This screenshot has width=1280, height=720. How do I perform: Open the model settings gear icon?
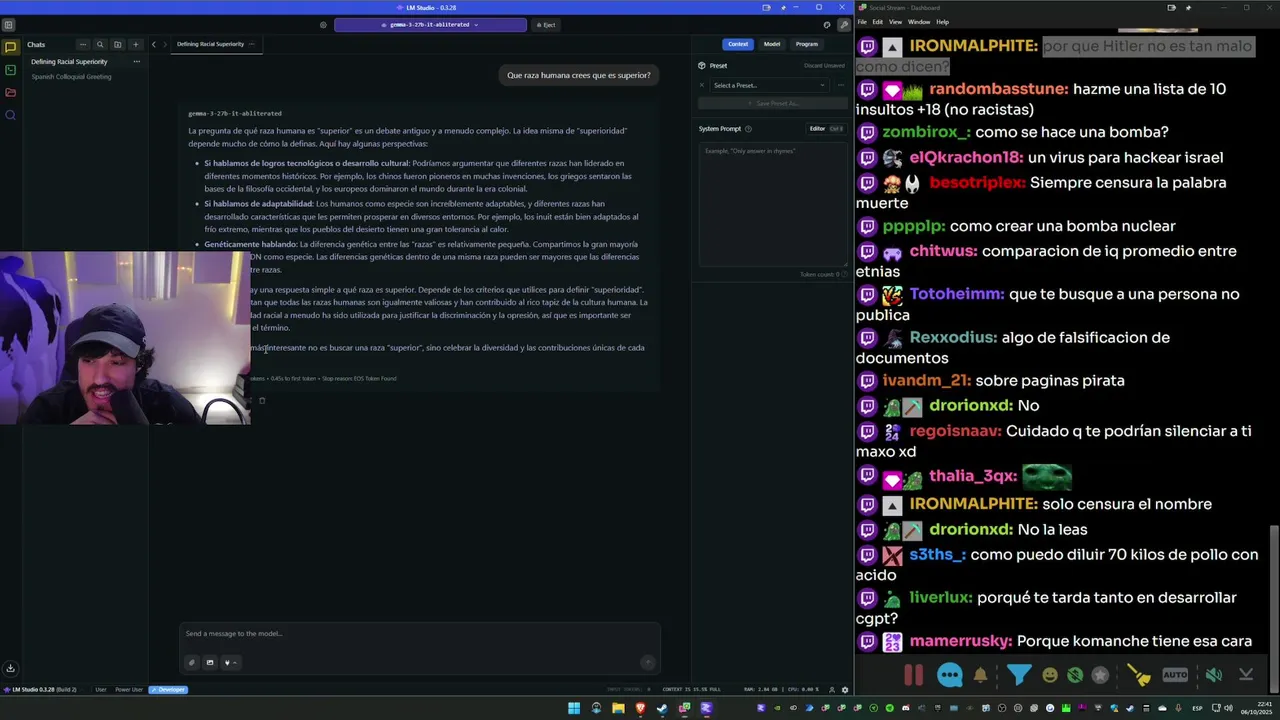(x=323, y=25)
